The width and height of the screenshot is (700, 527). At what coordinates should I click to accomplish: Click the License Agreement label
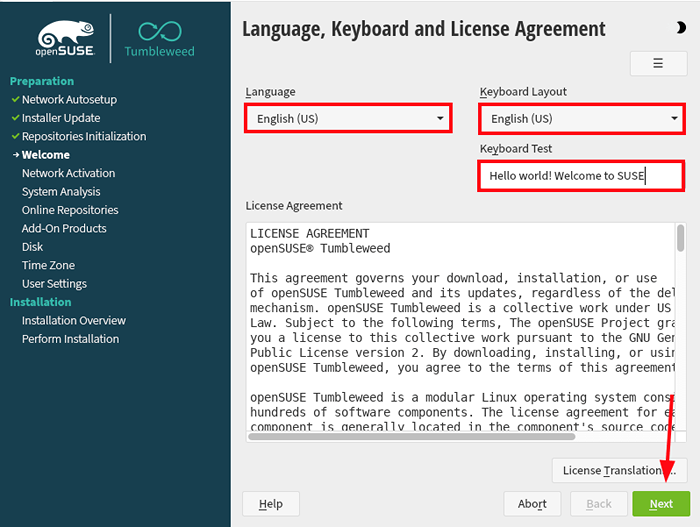[x=294, y=206]
